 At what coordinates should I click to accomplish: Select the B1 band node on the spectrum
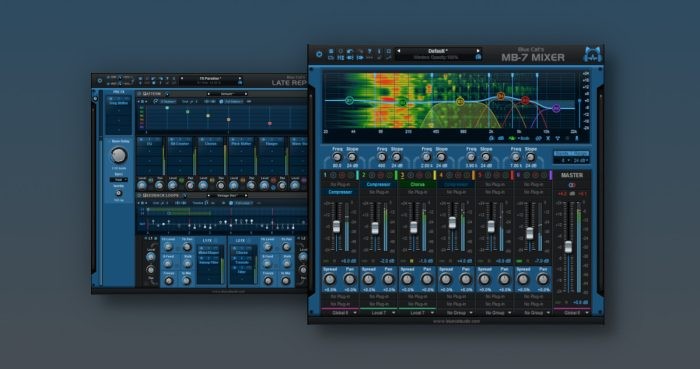click(x=349, y=101)
